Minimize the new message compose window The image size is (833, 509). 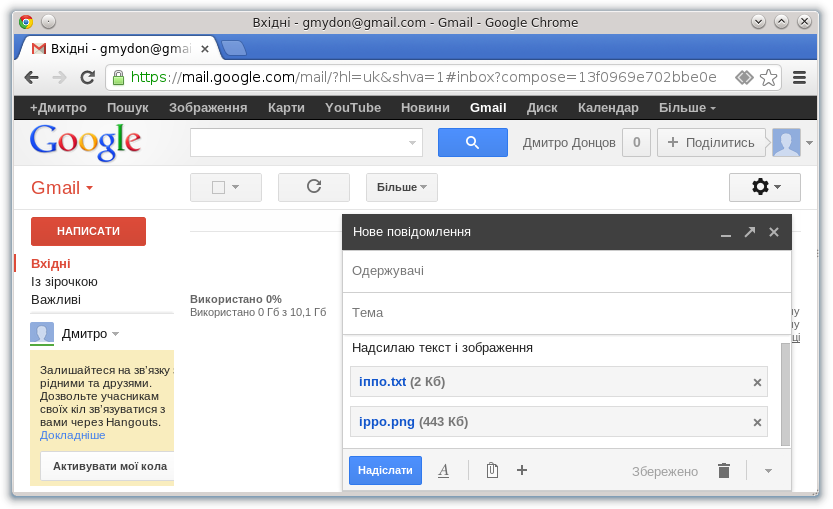[x=726, y=233]
